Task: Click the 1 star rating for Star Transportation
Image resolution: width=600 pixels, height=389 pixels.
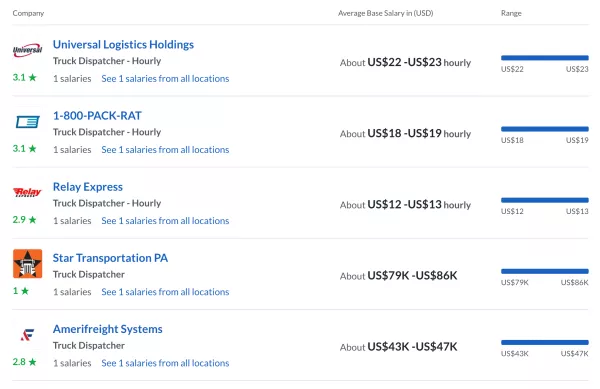Action: (21, 291)
